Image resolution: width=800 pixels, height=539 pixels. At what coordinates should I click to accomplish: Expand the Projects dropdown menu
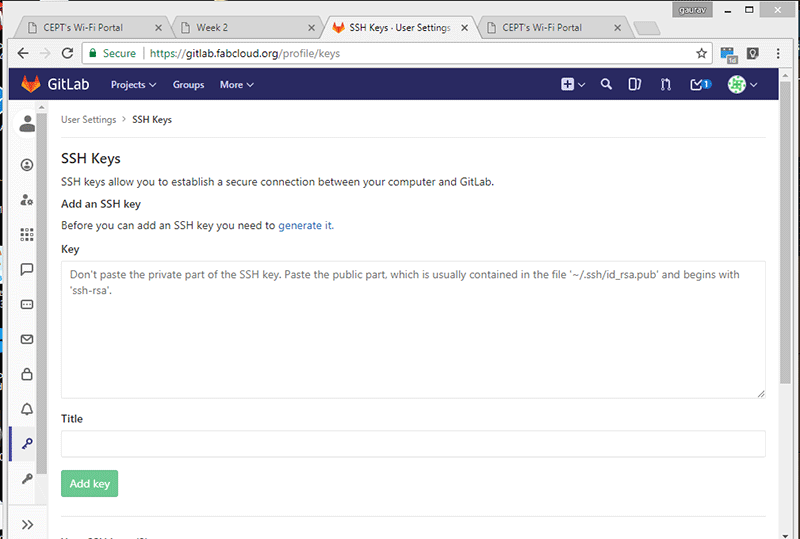[x=133, y=85]
